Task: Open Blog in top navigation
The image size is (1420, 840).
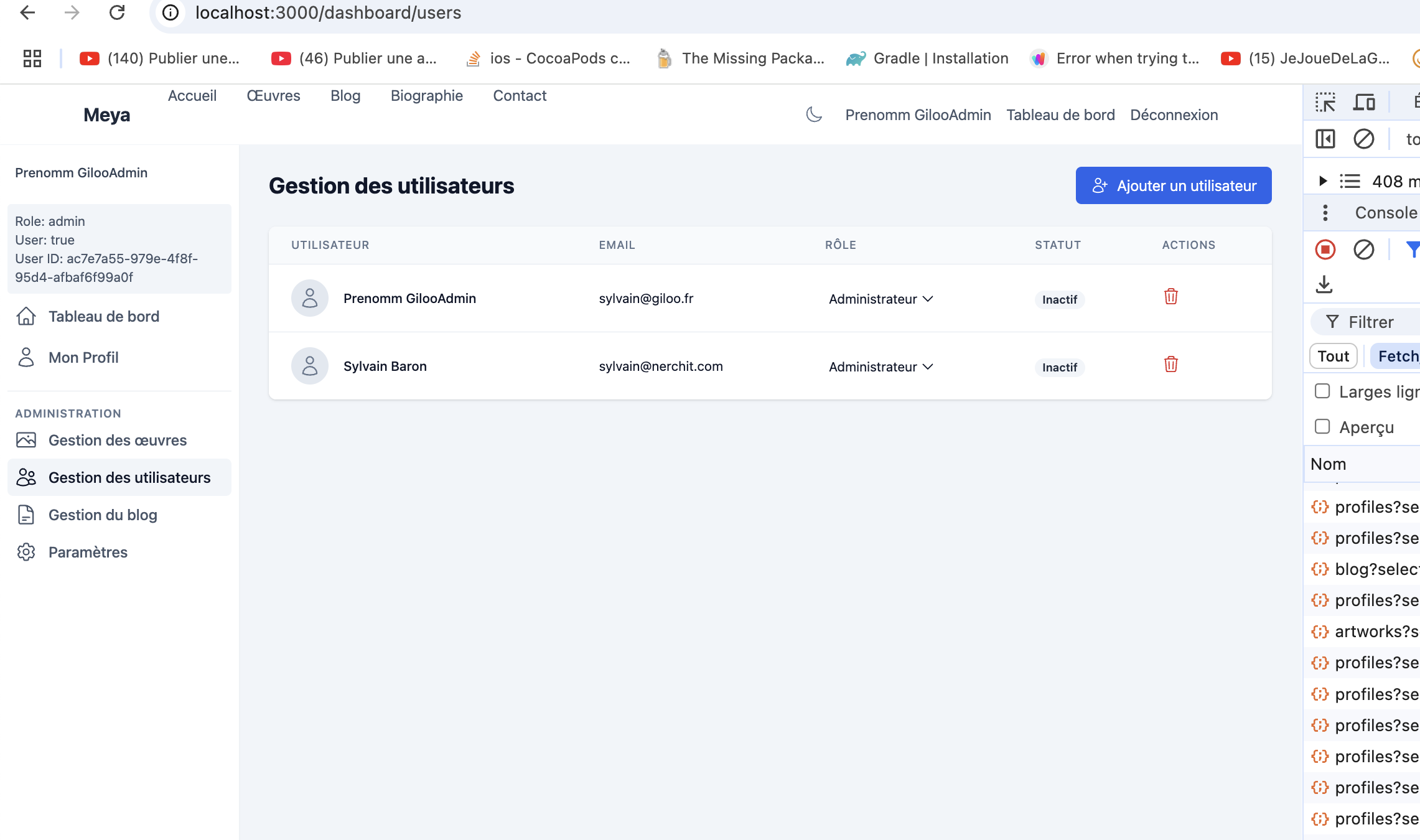Action: (x=345, y=96)
